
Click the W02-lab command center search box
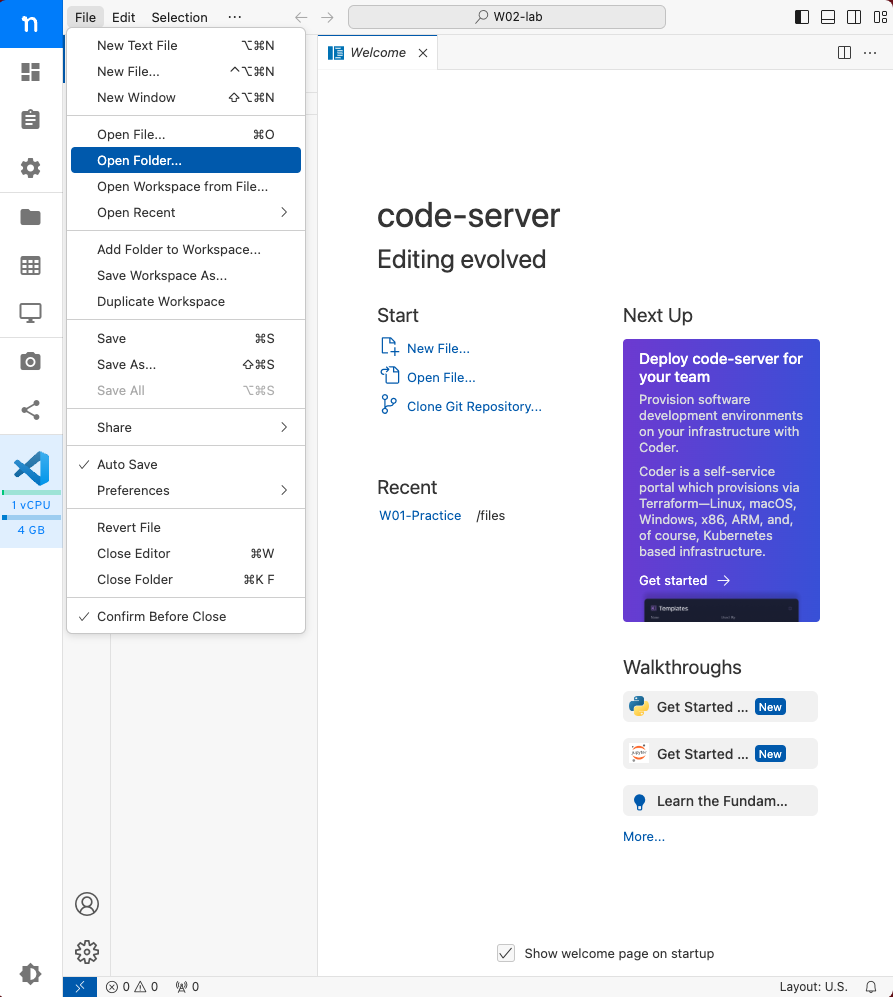(507, 17)
